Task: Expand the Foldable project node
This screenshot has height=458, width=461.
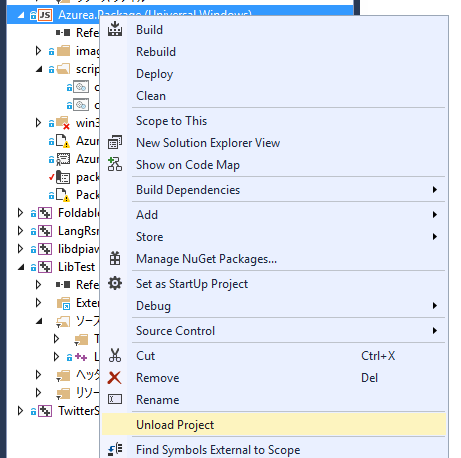Action: [x=20, y=213]
